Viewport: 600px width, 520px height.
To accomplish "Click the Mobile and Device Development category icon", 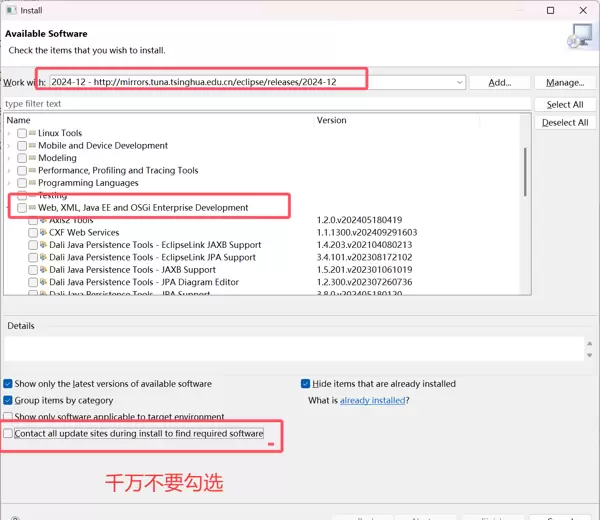I will point(33,146).
